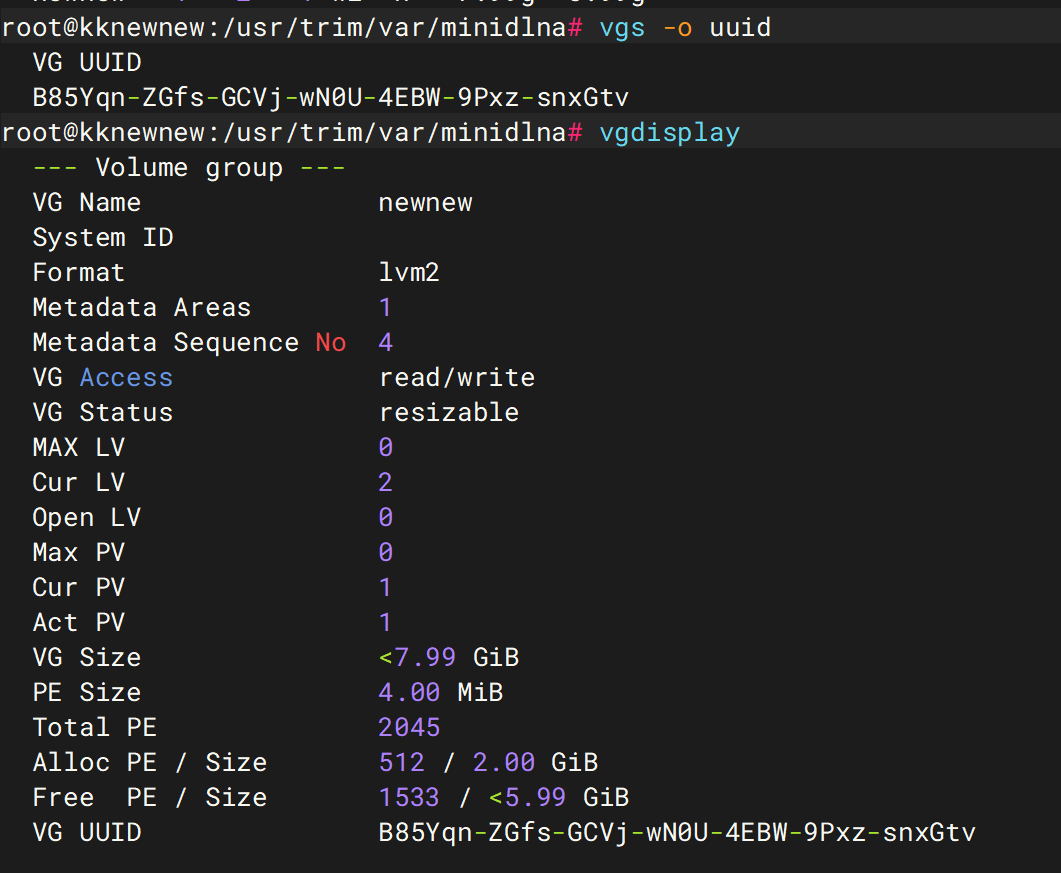This screenshot has height=873, width=1061.
Task: Click the VG Status value resizable
Action: [449, 413]
